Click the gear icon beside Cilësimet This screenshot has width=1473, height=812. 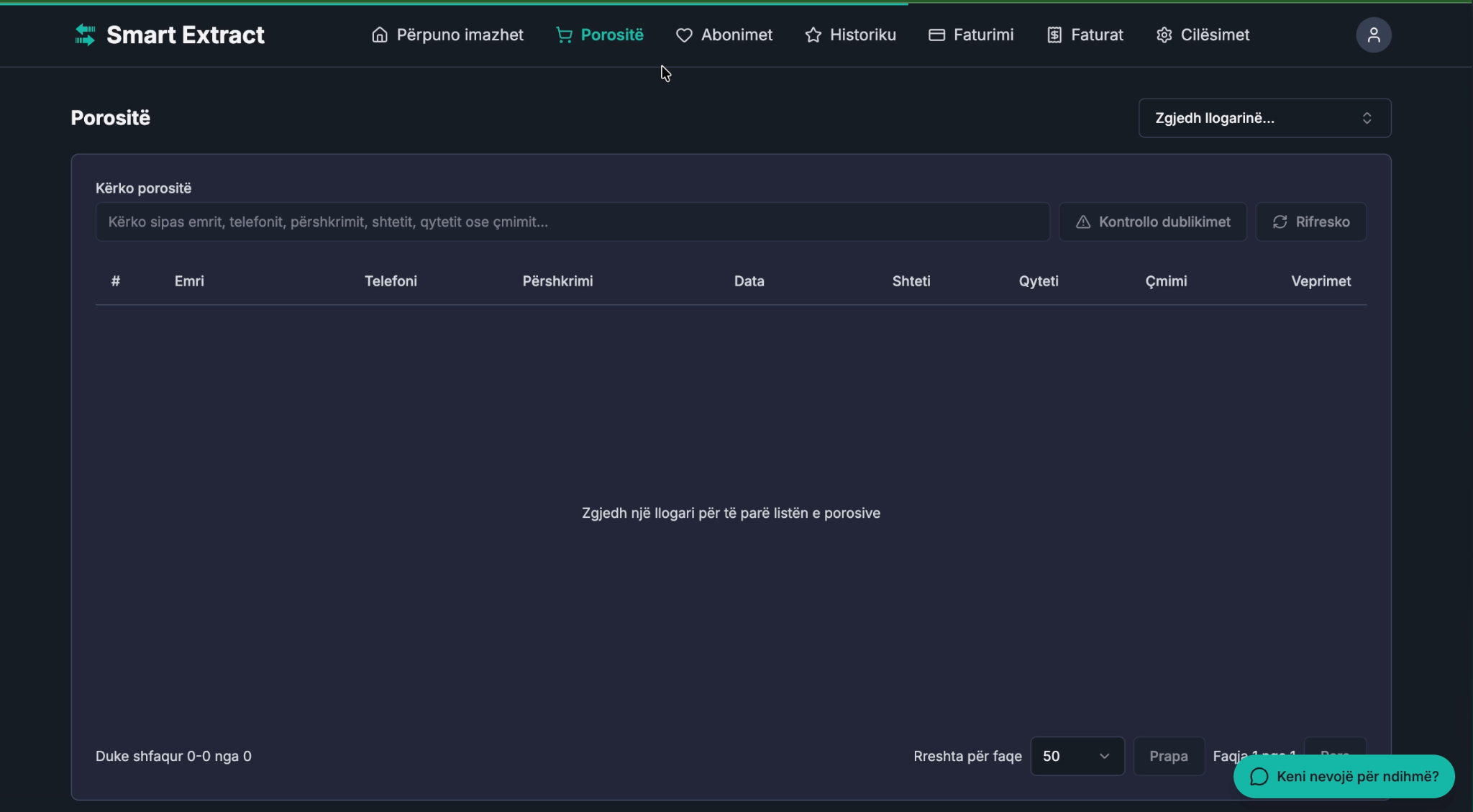point(1164,35)
